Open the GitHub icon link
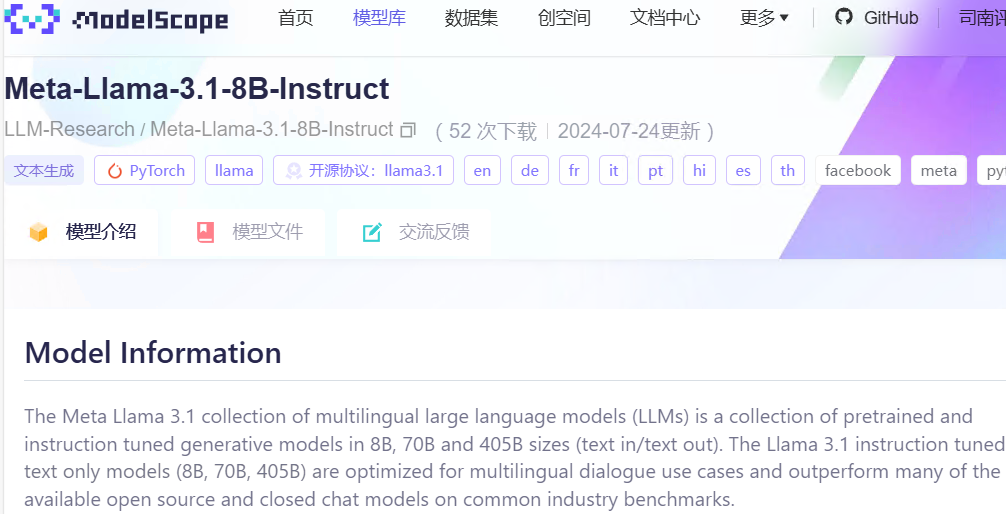Viewport: 1006px width, 514px height. coord(844,17)
